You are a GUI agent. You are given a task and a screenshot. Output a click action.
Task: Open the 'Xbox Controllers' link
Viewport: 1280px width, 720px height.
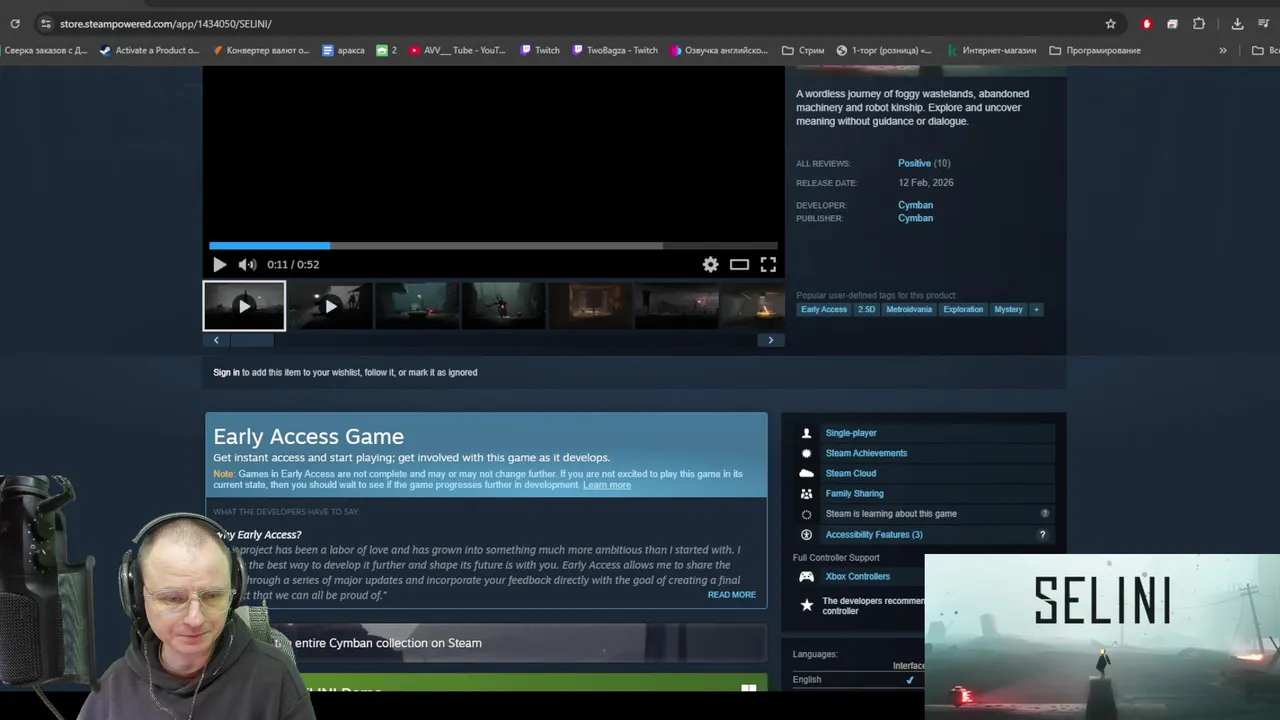pyautogui.click(x=858, y=576)
